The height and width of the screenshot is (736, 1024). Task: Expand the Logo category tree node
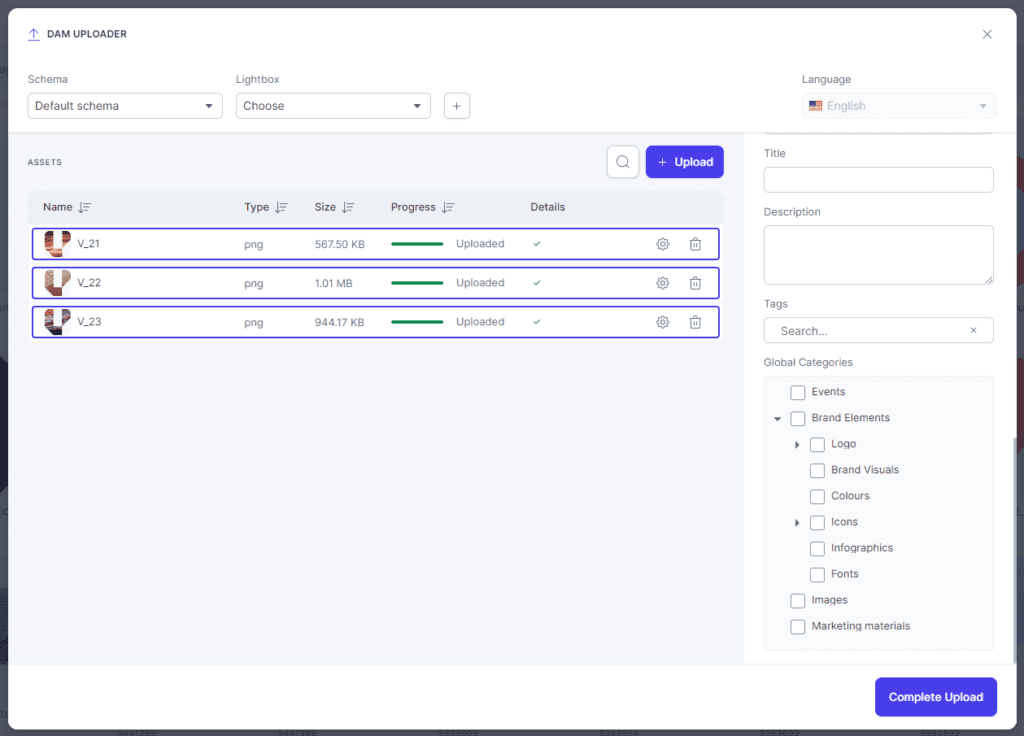pyautogui.click(x=797, y=445)
